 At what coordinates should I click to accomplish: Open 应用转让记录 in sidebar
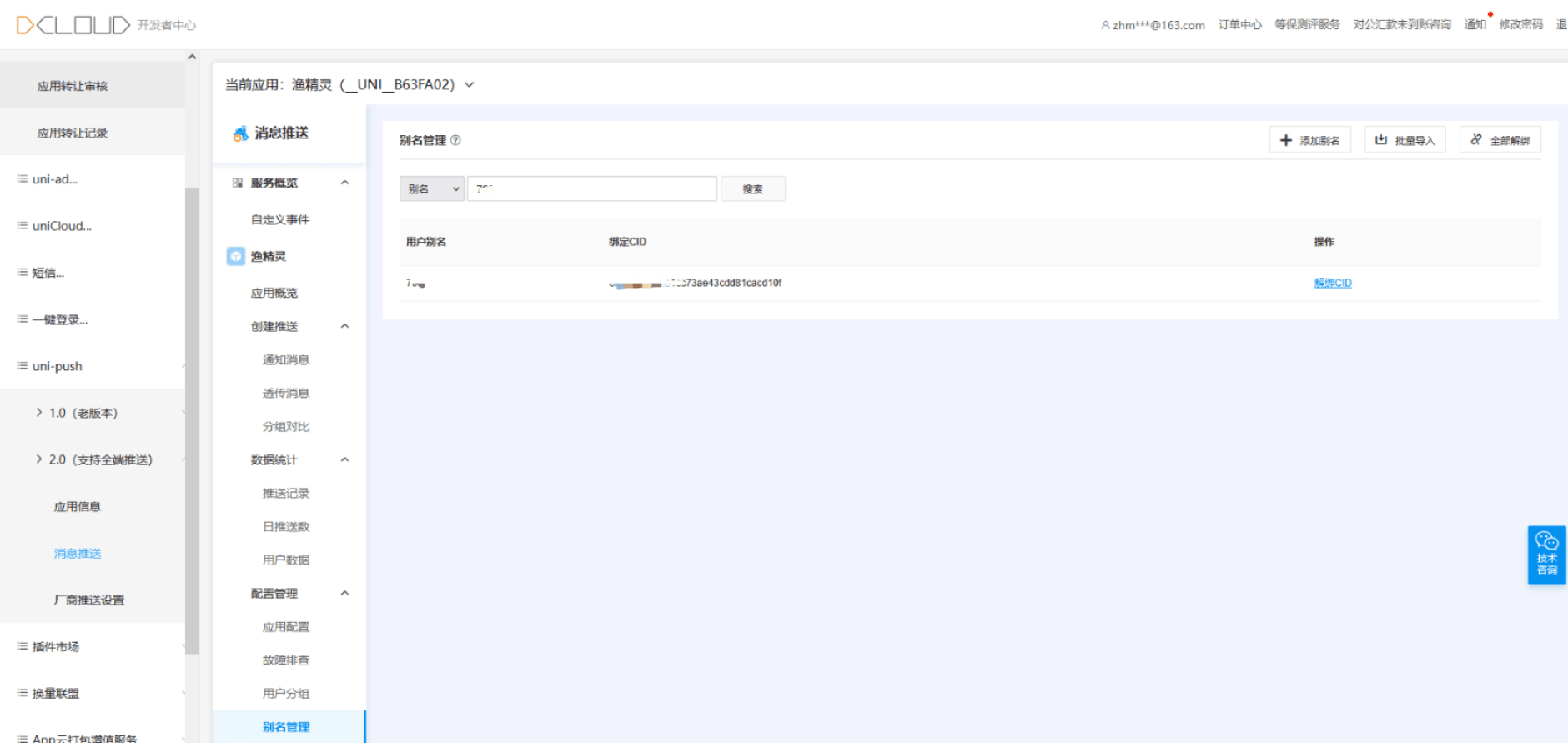point(73,133)
